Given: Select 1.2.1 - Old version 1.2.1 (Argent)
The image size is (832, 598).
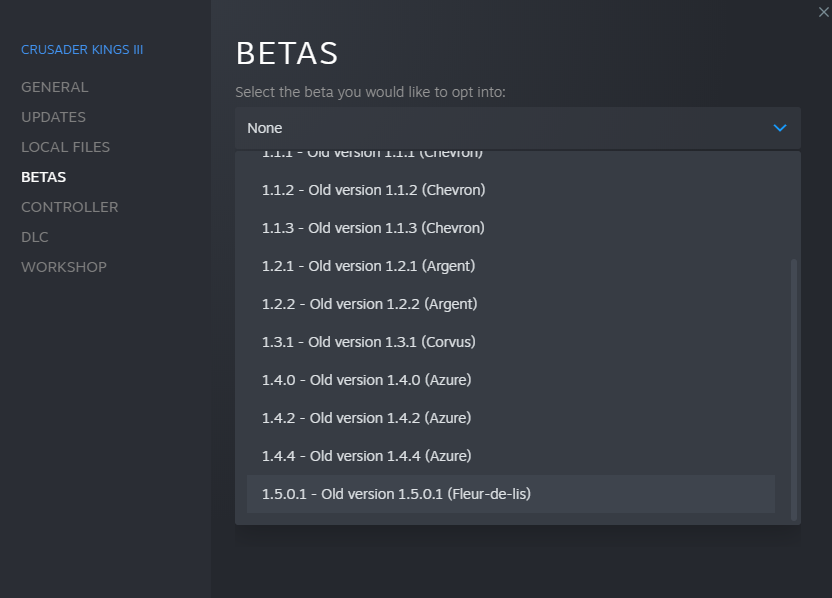Looking at the screenshot, I should (510, 266).
